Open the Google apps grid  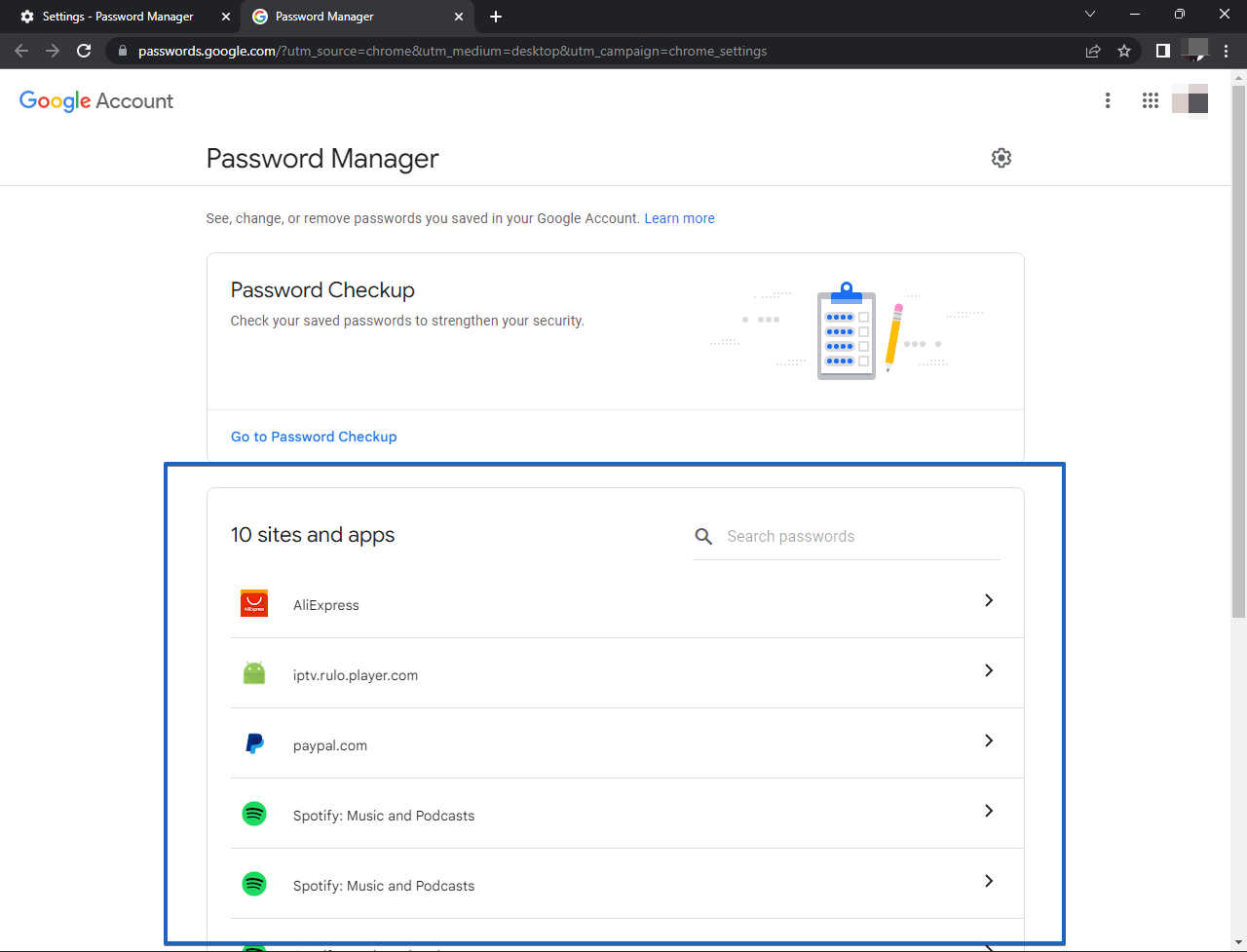(x=1150, y=100)
